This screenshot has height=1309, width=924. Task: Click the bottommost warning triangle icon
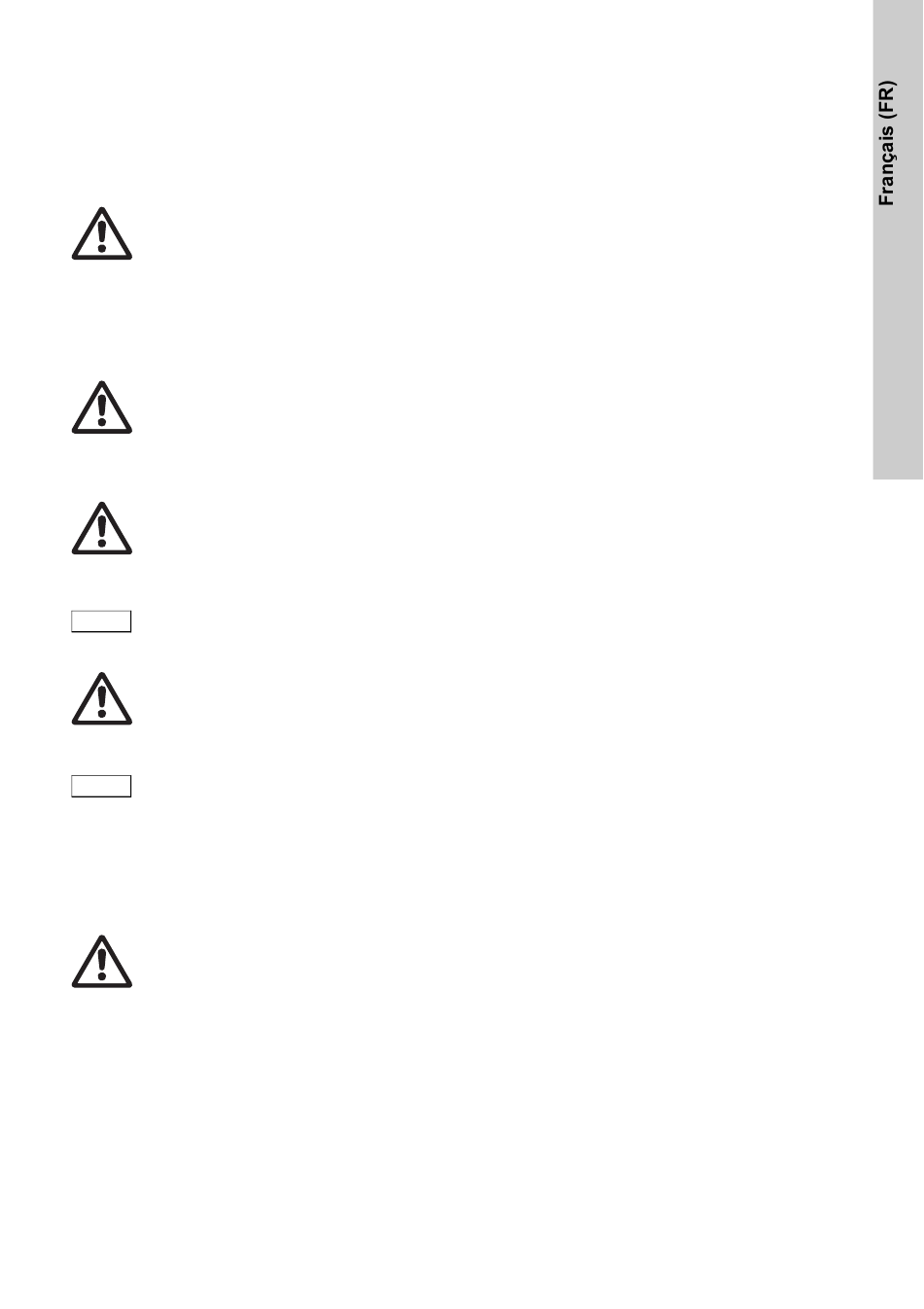pos(101,962)
